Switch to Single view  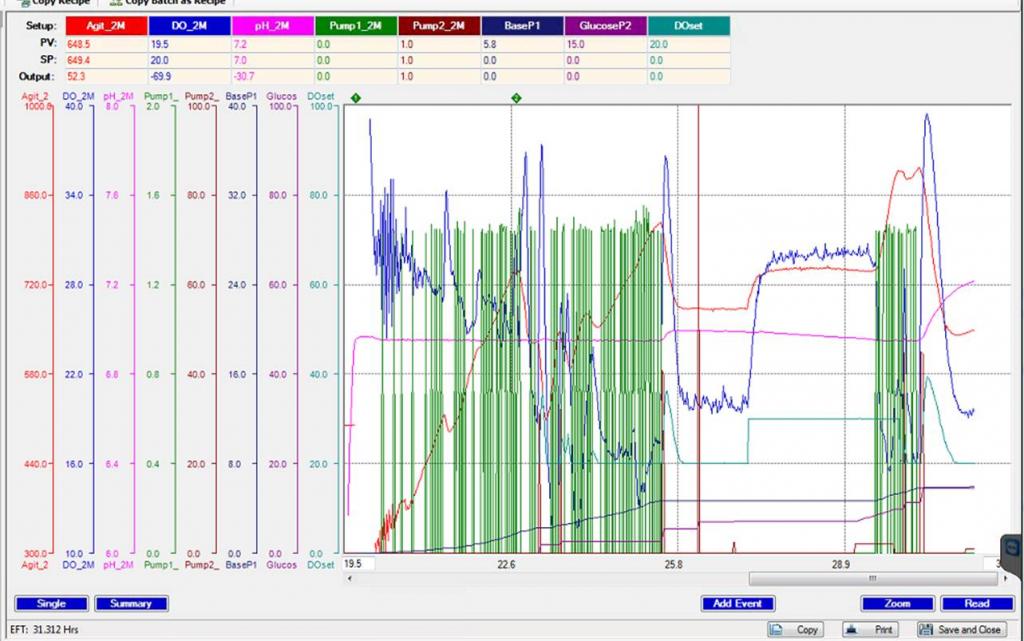51,603
